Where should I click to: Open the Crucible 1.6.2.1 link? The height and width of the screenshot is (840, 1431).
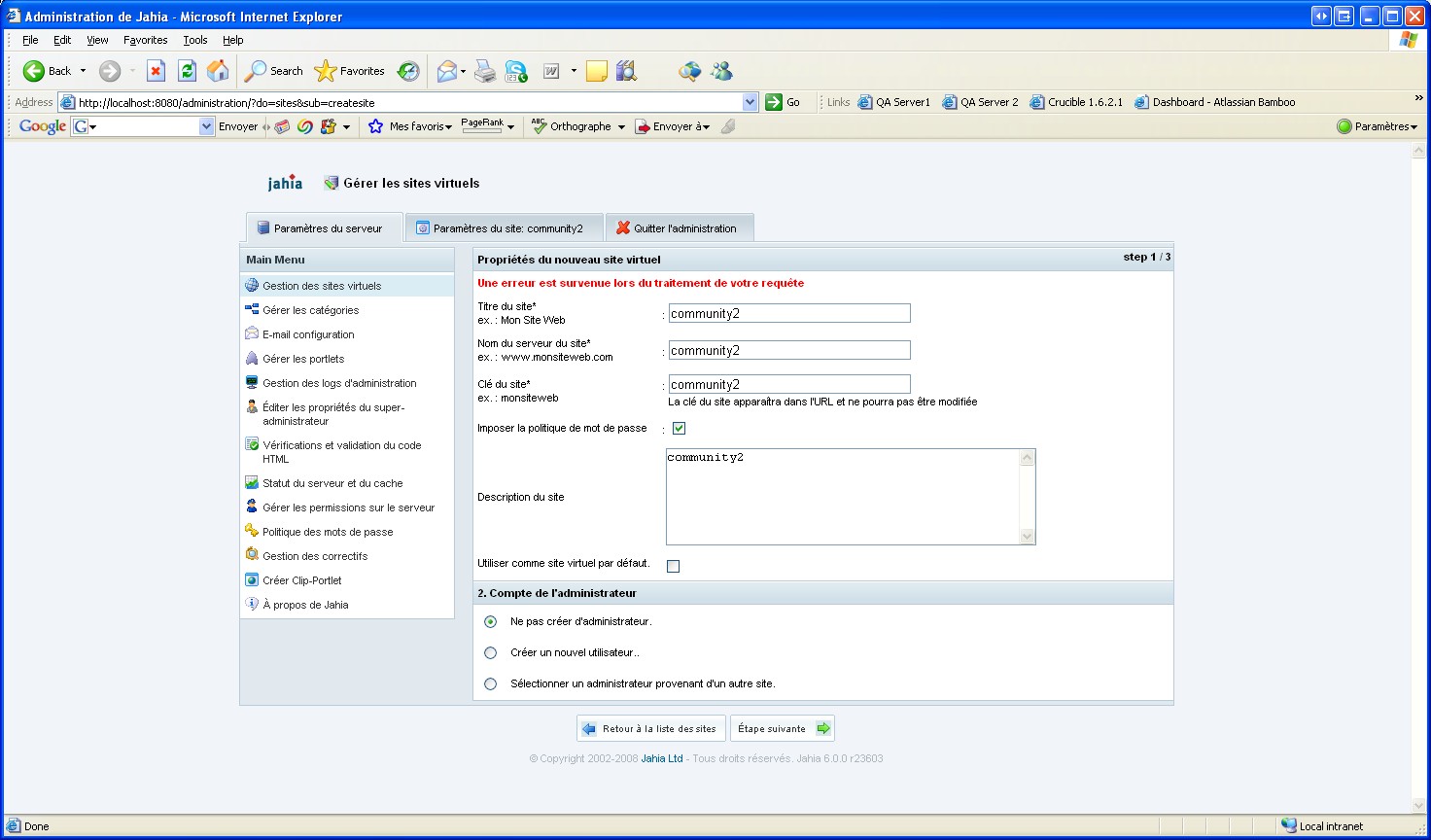pos(1076,102)
